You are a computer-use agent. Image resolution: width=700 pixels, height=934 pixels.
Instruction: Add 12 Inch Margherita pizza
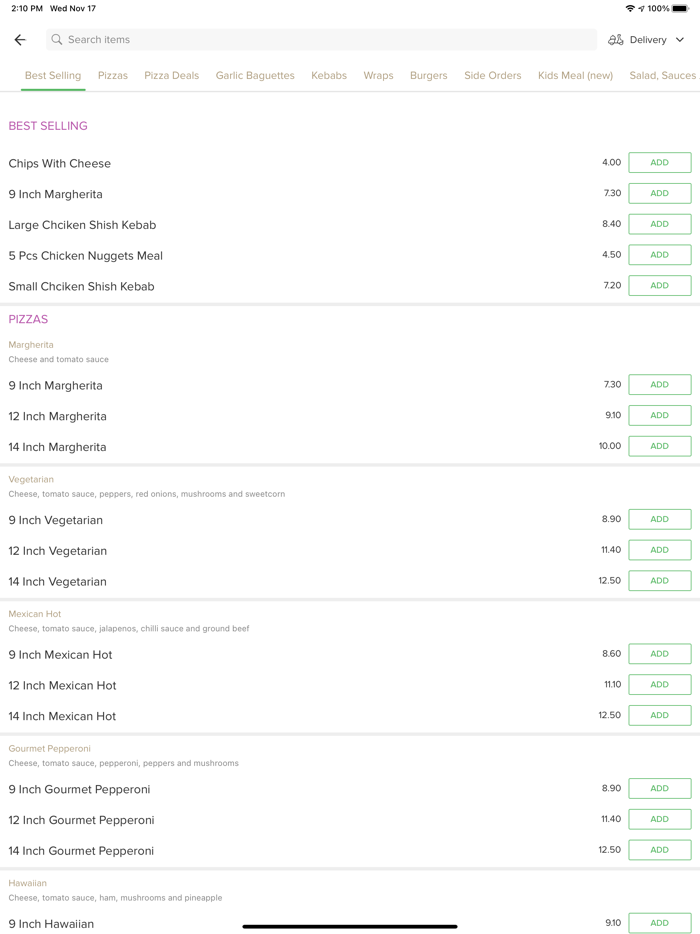click(x=659, y=415)
